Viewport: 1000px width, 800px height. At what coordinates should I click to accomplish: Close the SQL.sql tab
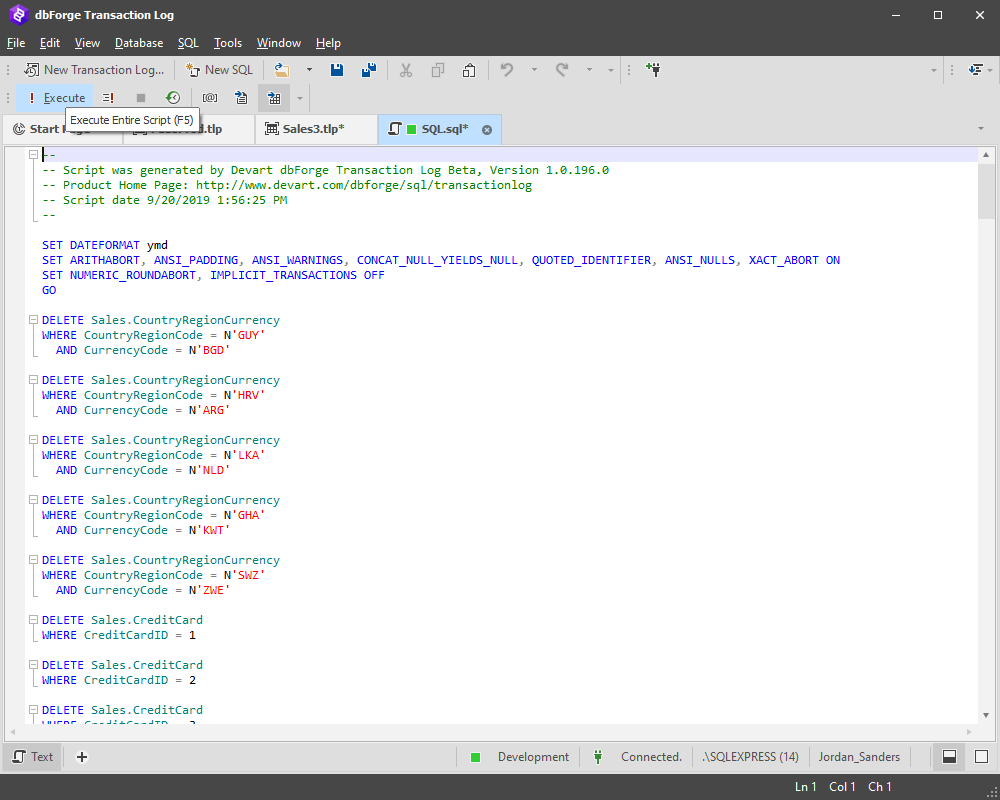click(x=487, y=130)
